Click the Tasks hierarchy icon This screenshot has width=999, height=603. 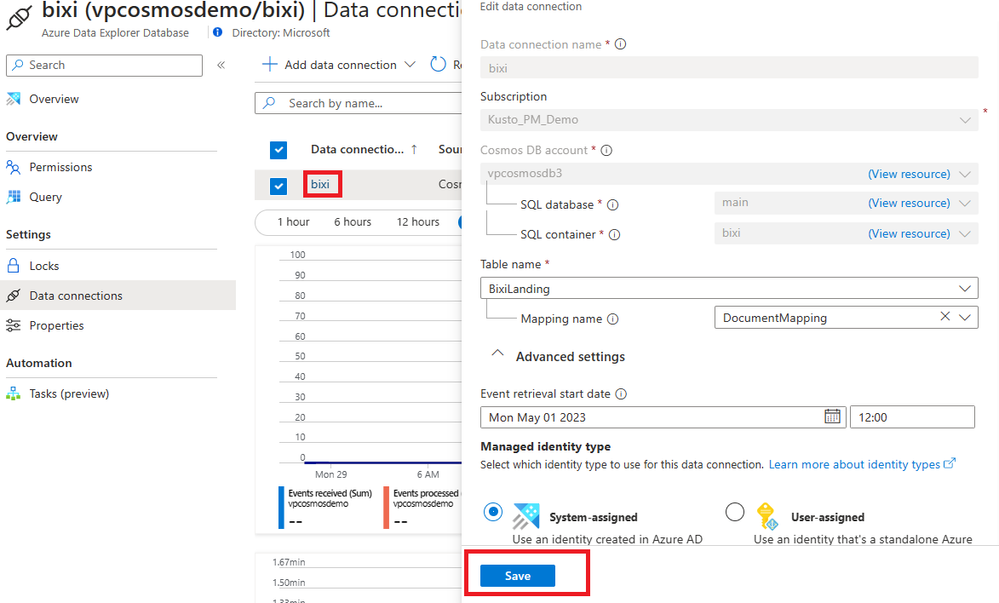point(13,394)
